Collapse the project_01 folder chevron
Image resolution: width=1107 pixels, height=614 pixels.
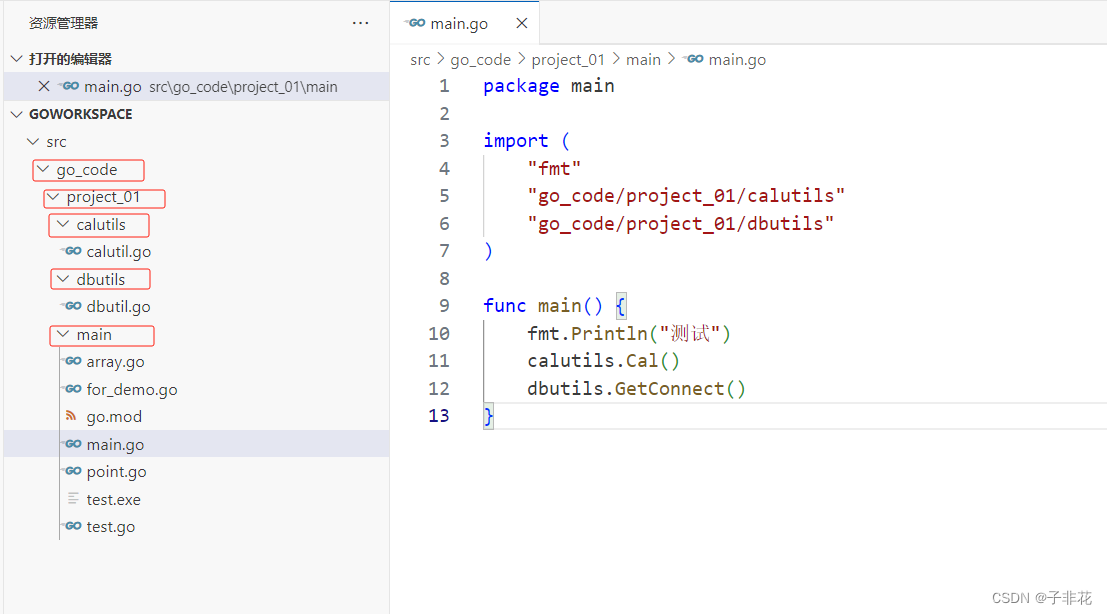pos(53,196)
